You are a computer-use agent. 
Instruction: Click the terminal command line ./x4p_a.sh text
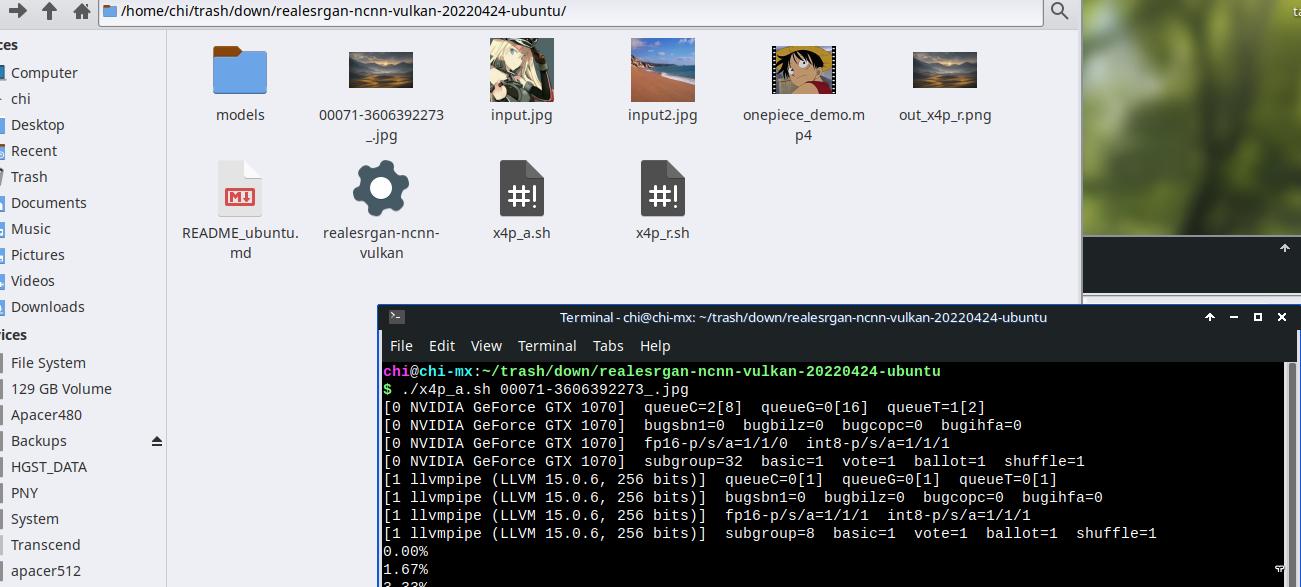coord(544,389)
